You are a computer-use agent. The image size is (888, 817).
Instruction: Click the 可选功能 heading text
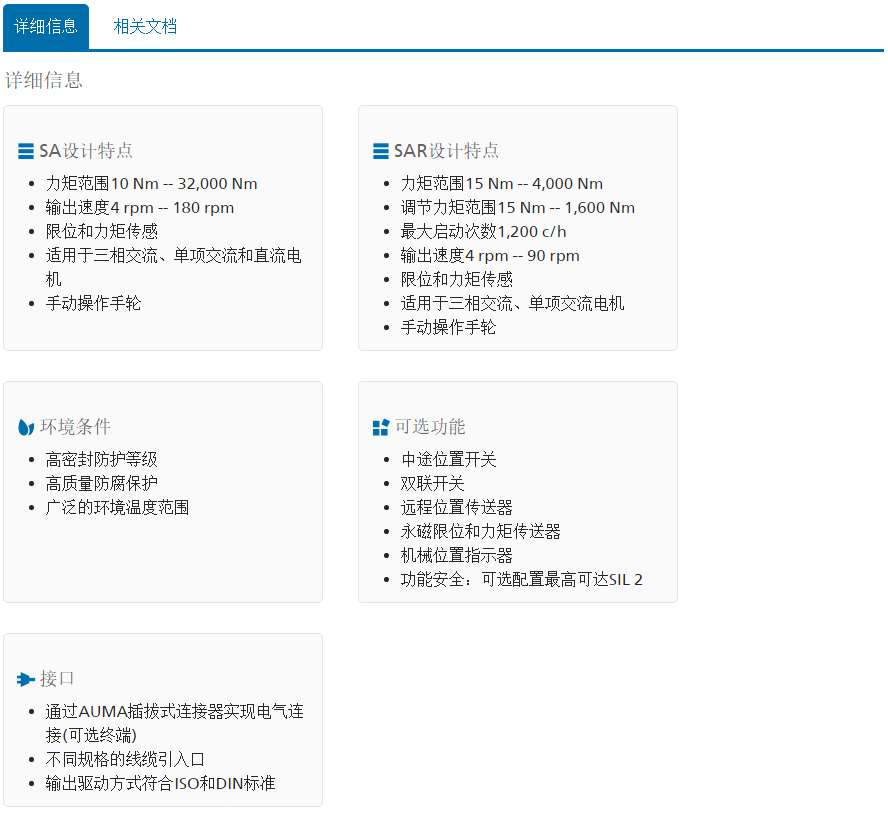(x=430, y=427)
